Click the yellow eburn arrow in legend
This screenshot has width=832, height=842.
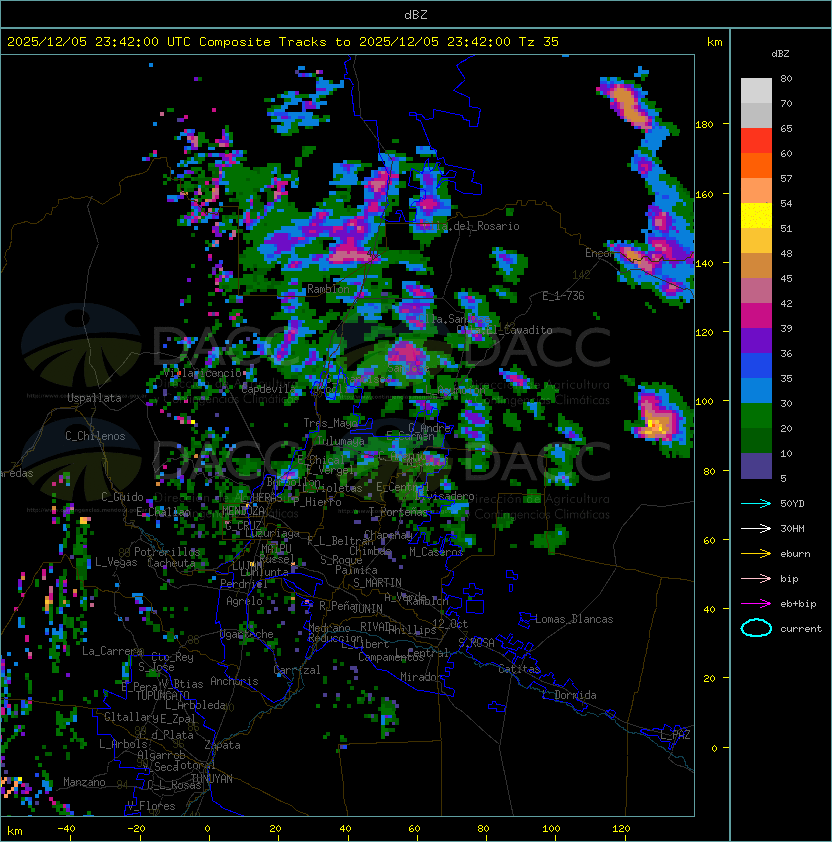756,554
